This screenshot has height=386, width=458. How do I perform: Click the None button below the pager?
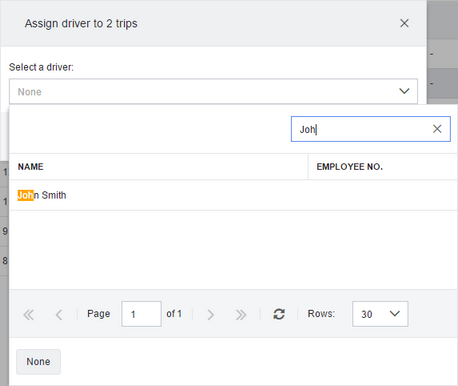coord(38,362)
